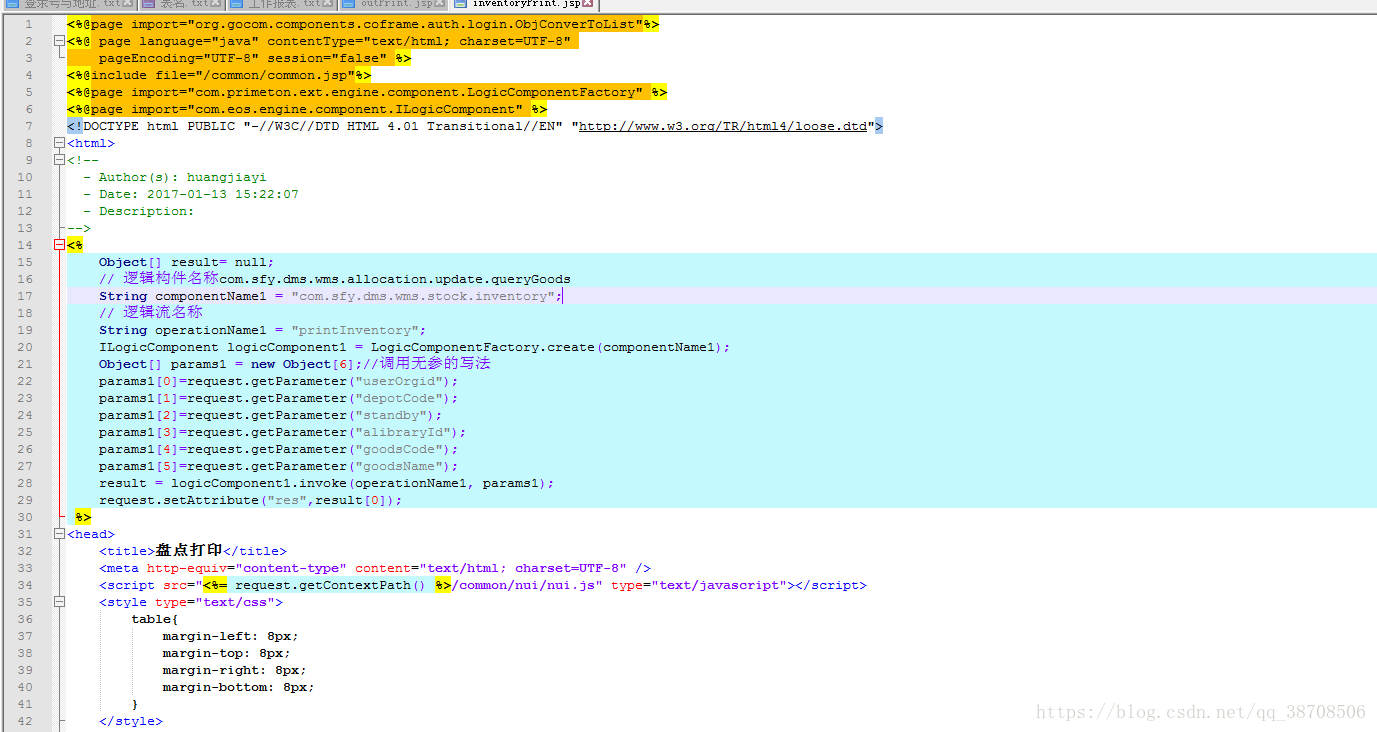Click the meta http-equiv content-type line

click(375, 568)
